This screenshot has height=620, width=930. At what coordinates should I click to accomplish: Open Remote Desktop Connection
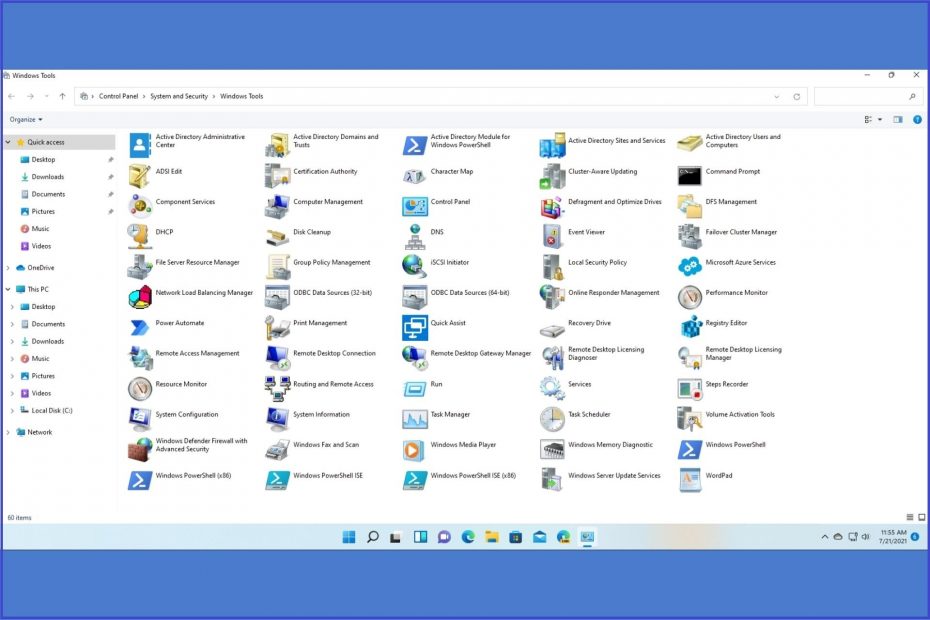(x=277, y=354)
